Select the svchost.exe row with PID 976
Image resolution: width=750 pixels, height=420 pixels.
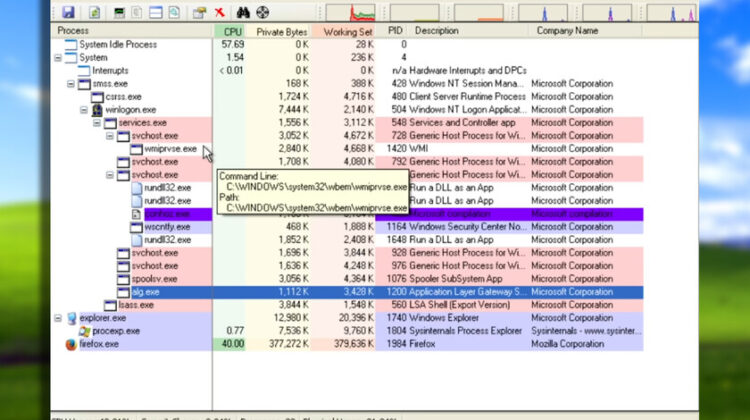[x=347, y=266]
